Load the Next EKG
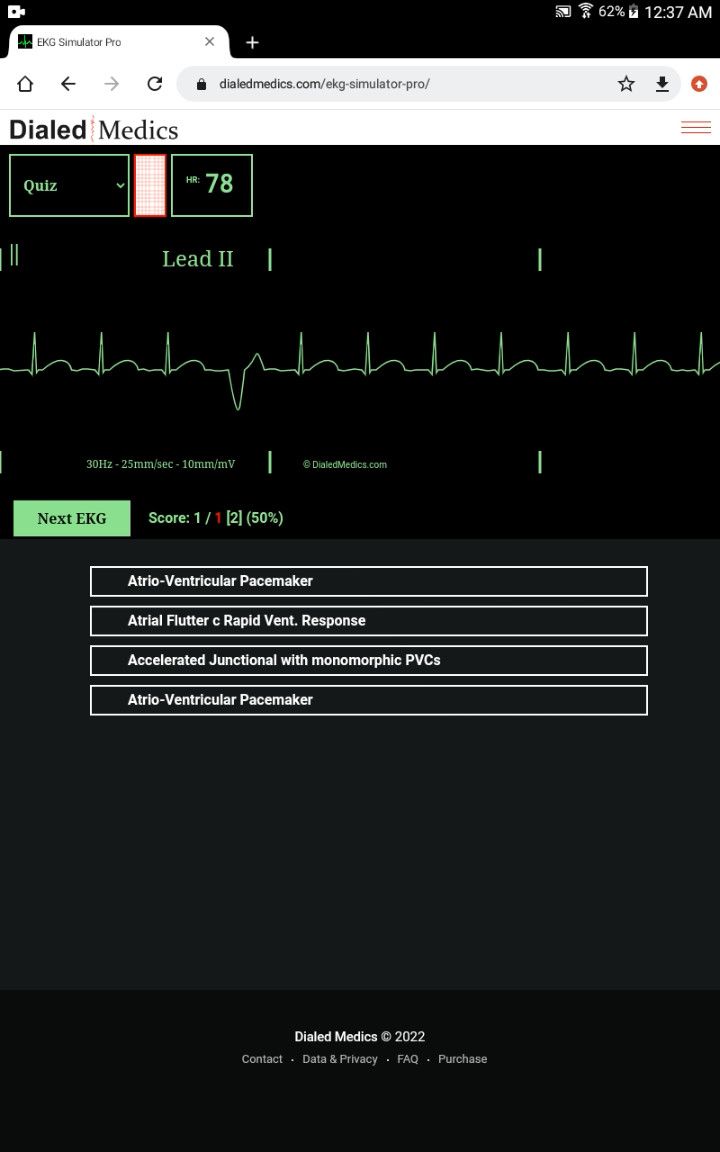 click(72, 518)
